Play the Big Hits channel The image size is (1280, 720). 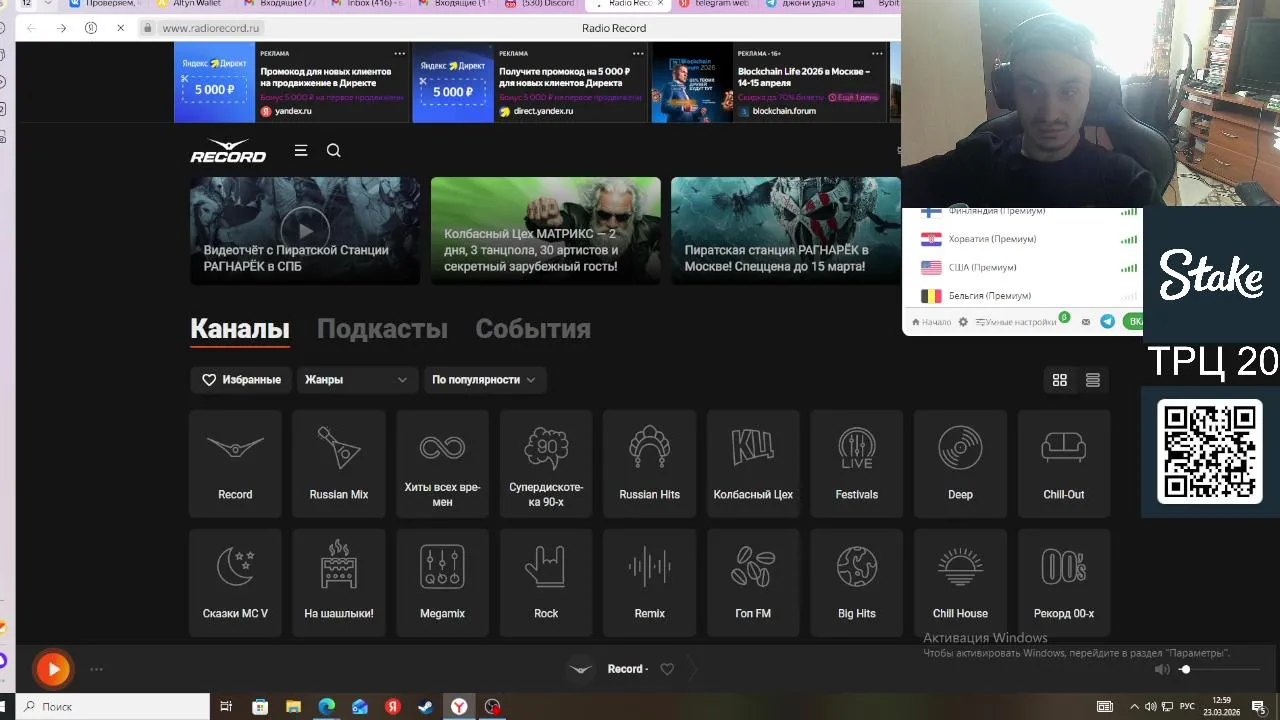(857, 583)
